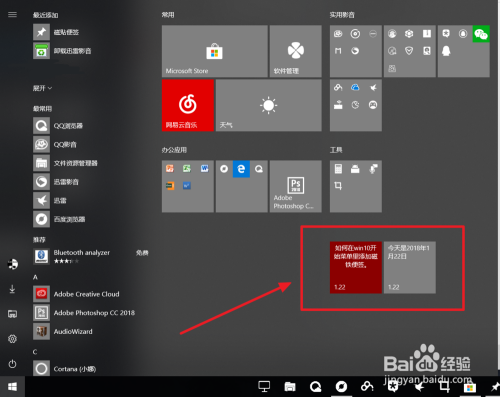Open the orange PowerPoint icon in the office folder
This screenshot has height=397, width=500.
coord(170,169)
